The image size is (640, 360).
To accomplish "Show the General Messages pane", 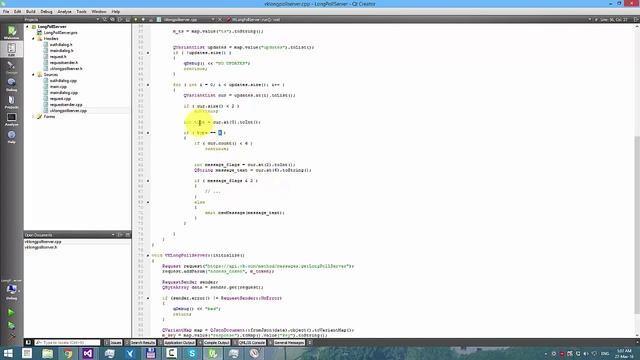I will [x=287, y=343].
